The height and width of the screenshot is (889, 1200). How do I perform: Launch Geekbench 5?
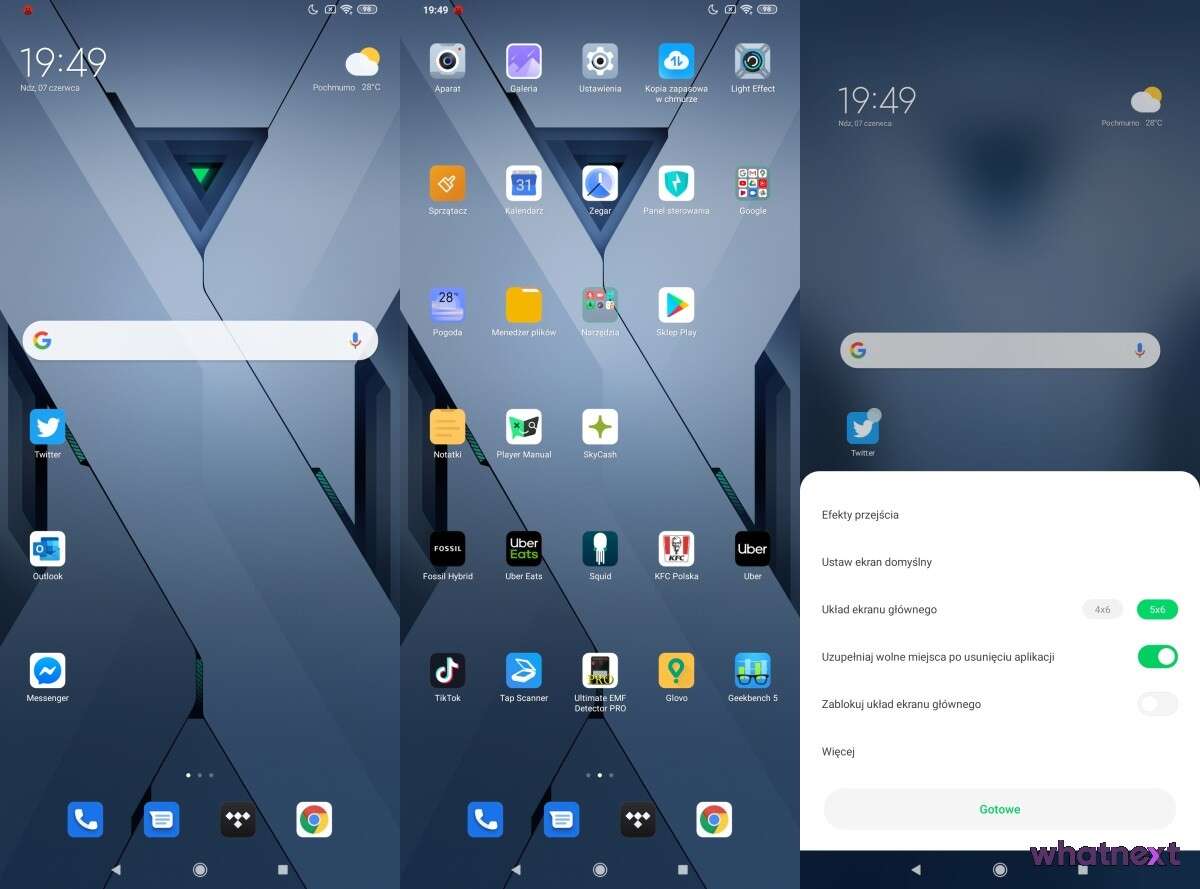pyautogui.click(x=752, y=671)
